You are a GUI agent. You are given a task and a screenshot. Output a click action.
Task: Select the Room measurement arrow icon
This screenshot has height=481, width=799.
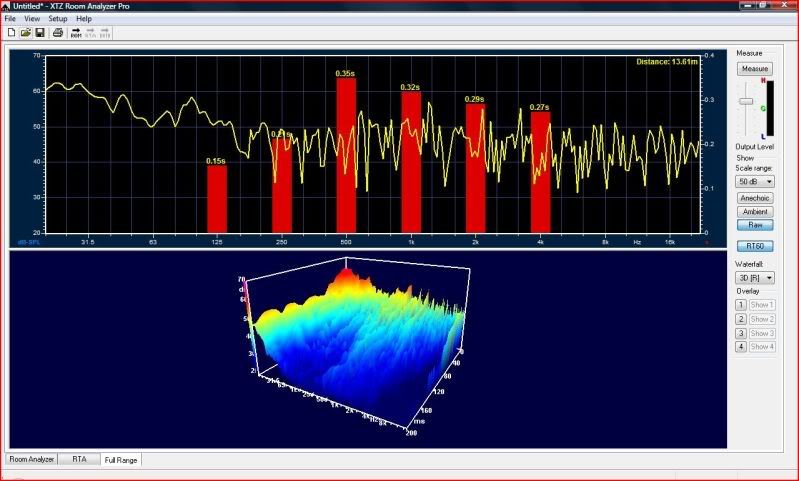[x=76, y=32]
